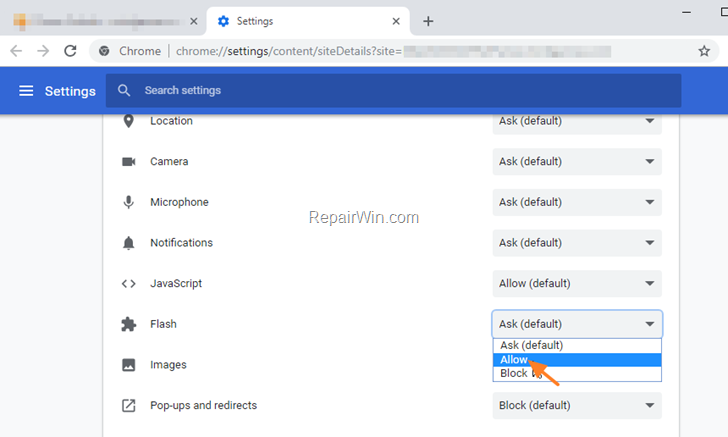The width and height of the screenshot is (728, 437).
Task: Bookmark this page with the star icon
Action: coord(704,51)
